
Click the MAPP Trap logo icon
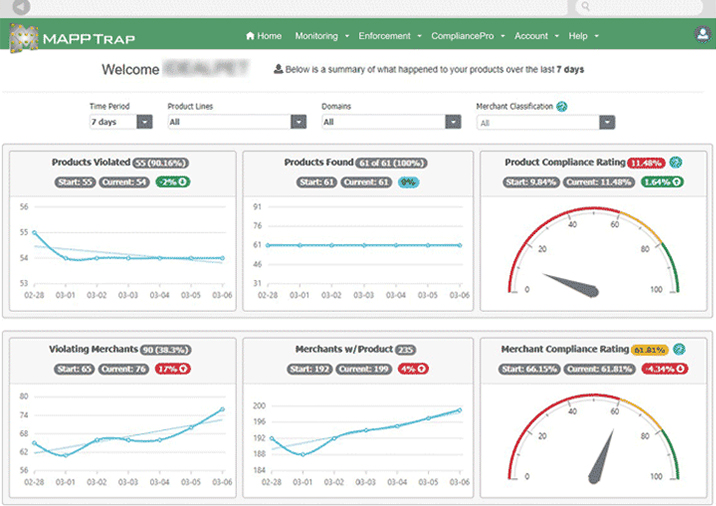(24, 37)
